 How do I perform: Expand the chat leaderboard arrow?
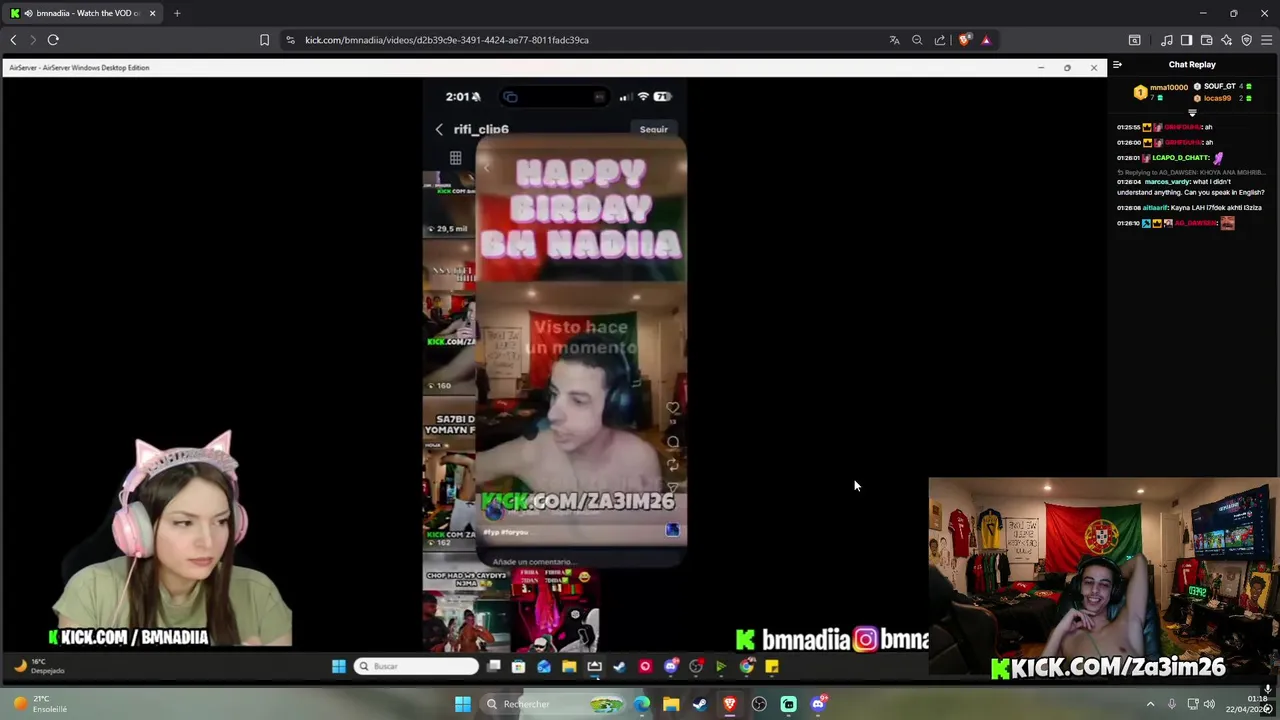click(1192, 113)
